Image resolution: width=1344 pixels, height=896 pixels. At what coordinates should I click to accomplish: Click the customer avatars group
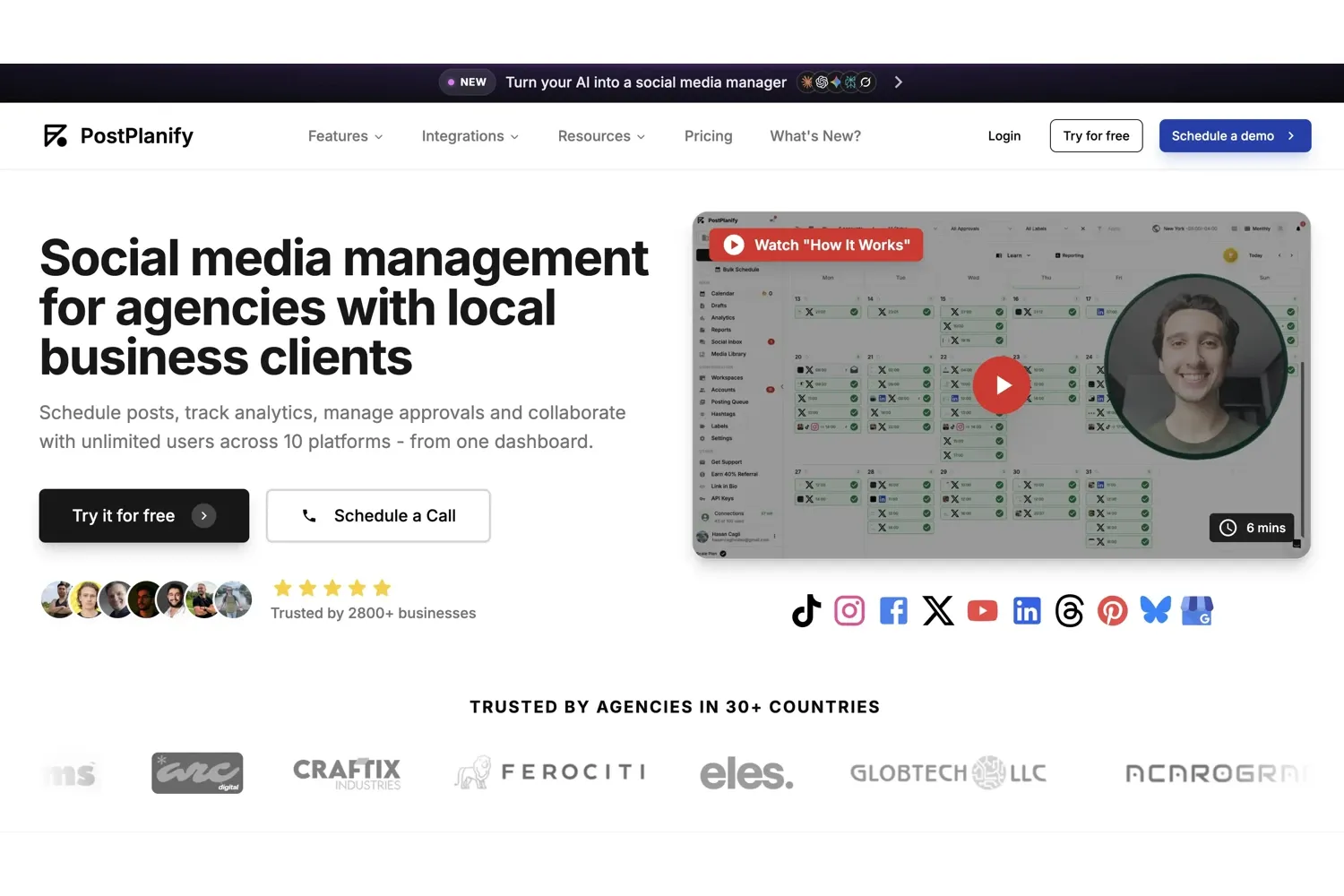146,600
